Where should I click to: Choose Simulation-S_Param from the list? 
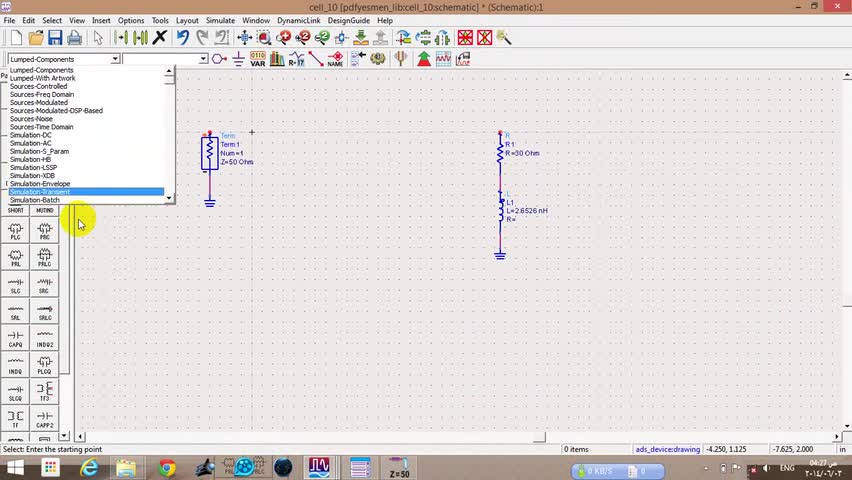[x=86, y=151]
